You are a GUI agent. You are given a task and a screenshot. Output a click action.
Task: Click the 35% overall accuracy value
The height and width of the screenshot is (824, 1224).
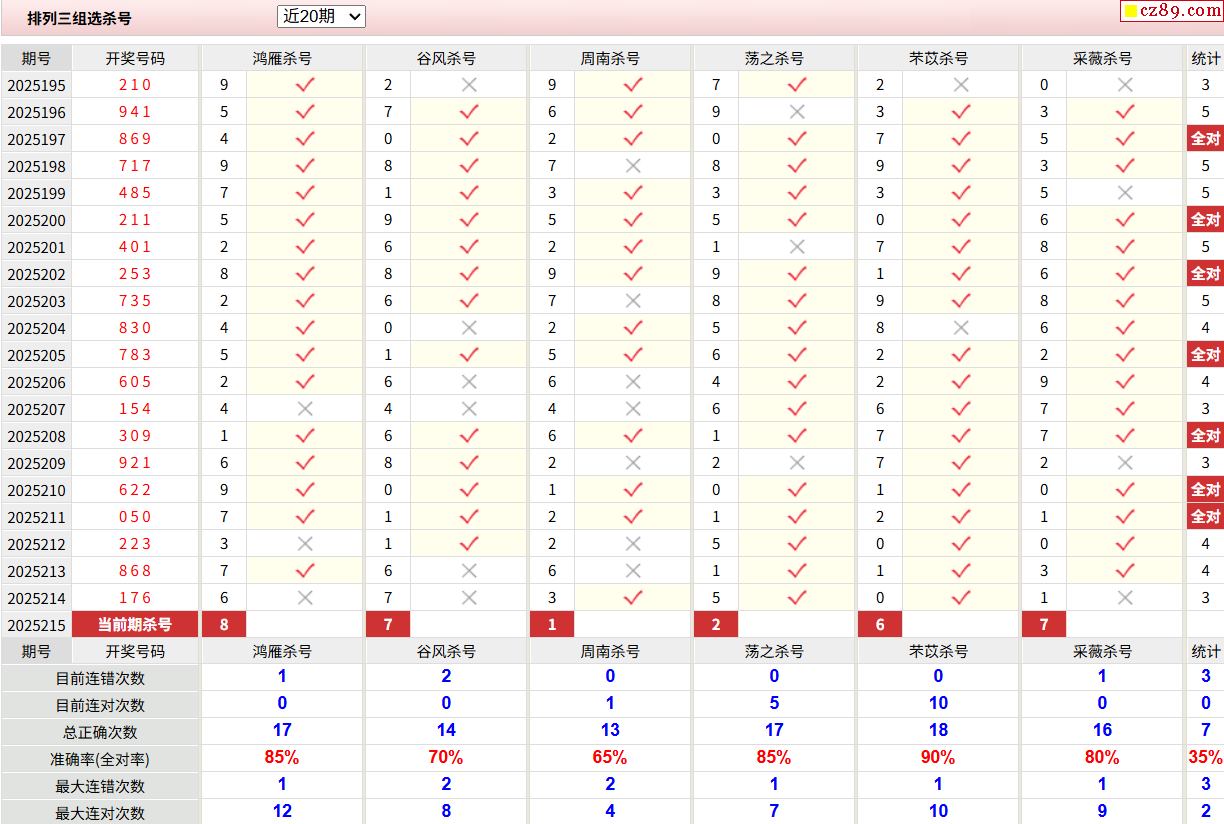1205,757
